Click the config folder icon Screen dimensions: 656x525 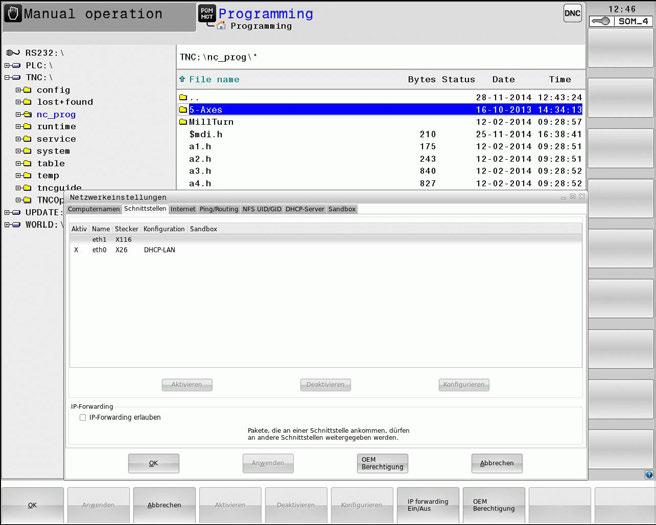[x=27, y=90]
